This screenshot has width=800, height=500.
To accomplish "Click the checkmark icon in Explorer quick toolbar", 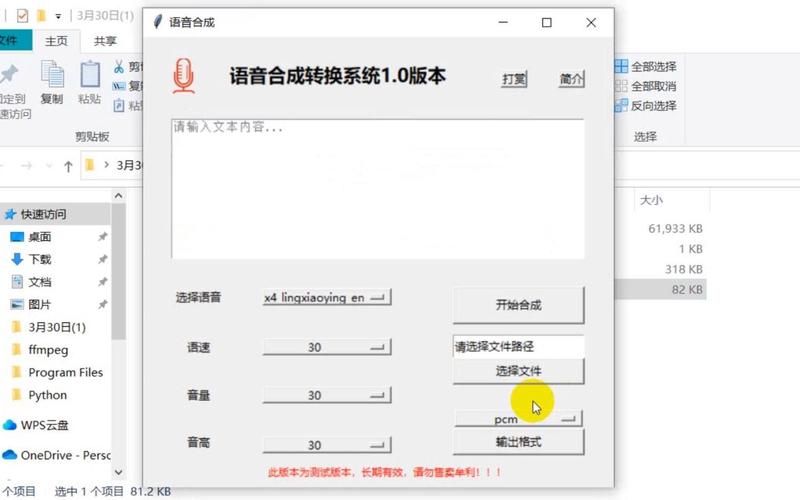I will pos(22,16).
